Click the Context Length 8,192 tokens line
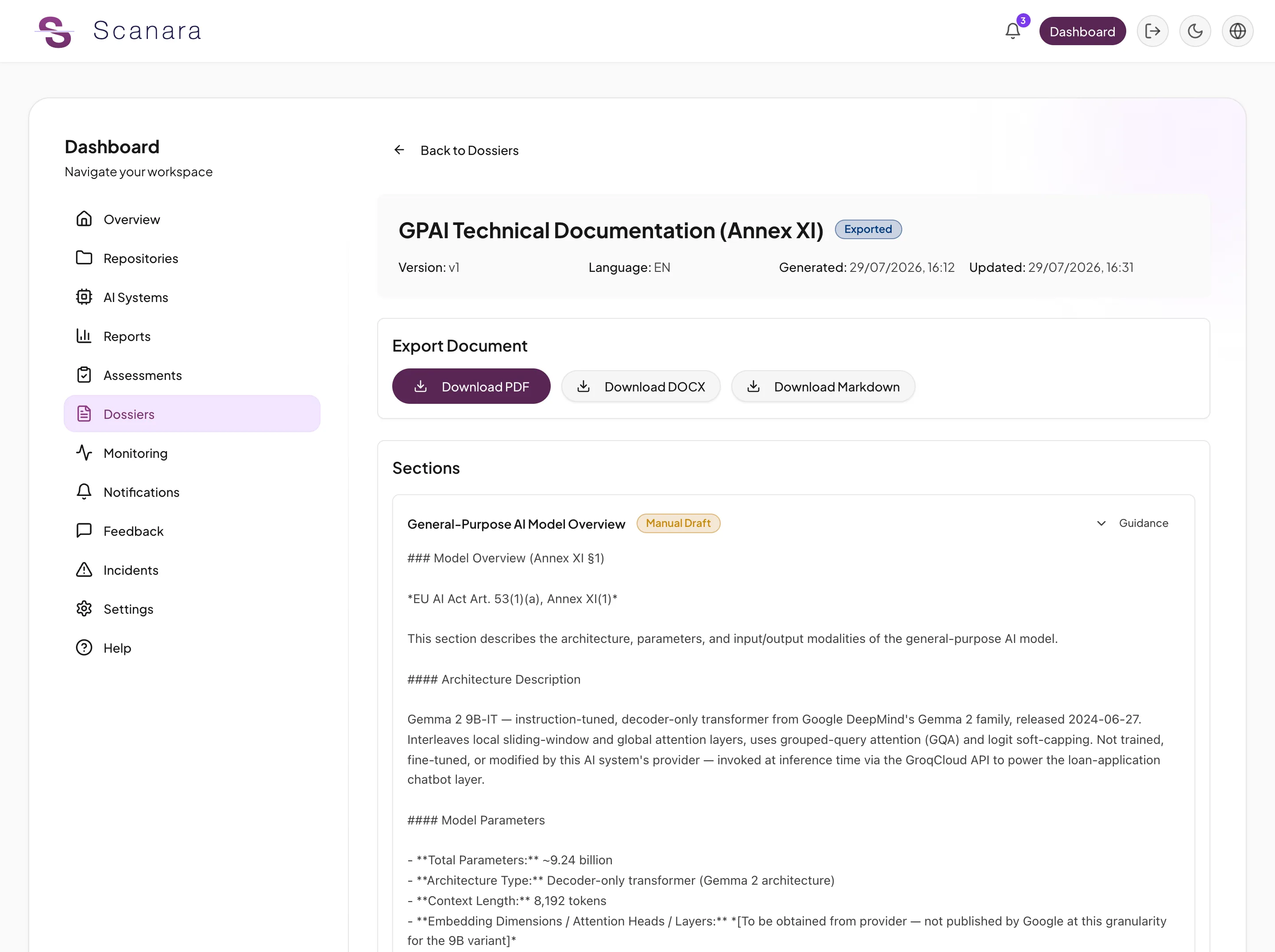The width and height of the screenshot is (1275, 952). [x=507, y=901]
